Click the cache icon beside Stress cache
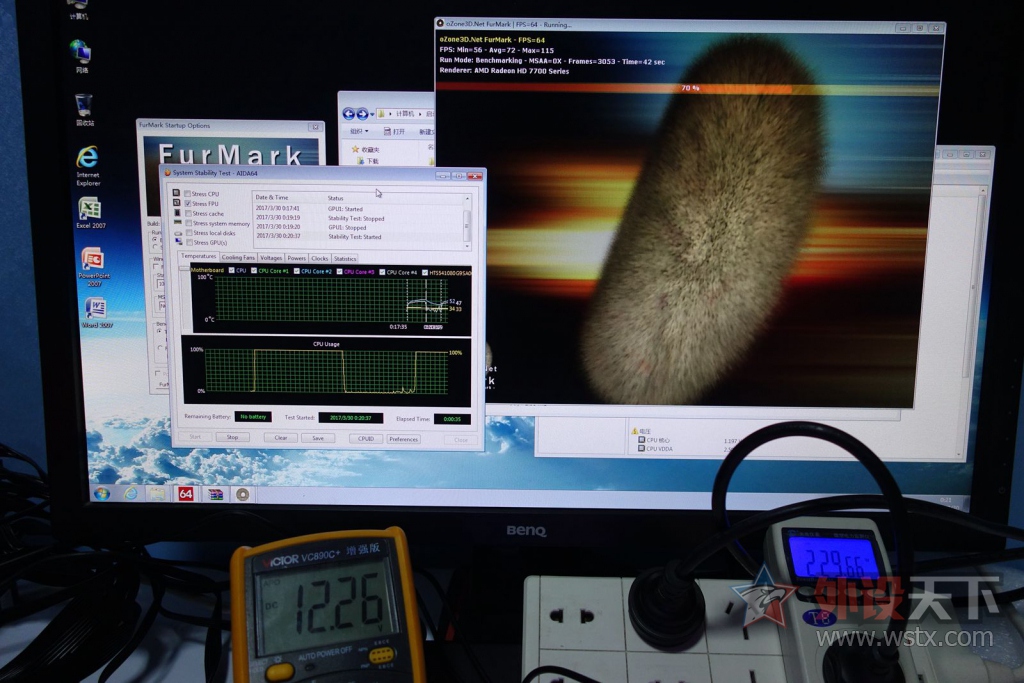 [177, 213]
